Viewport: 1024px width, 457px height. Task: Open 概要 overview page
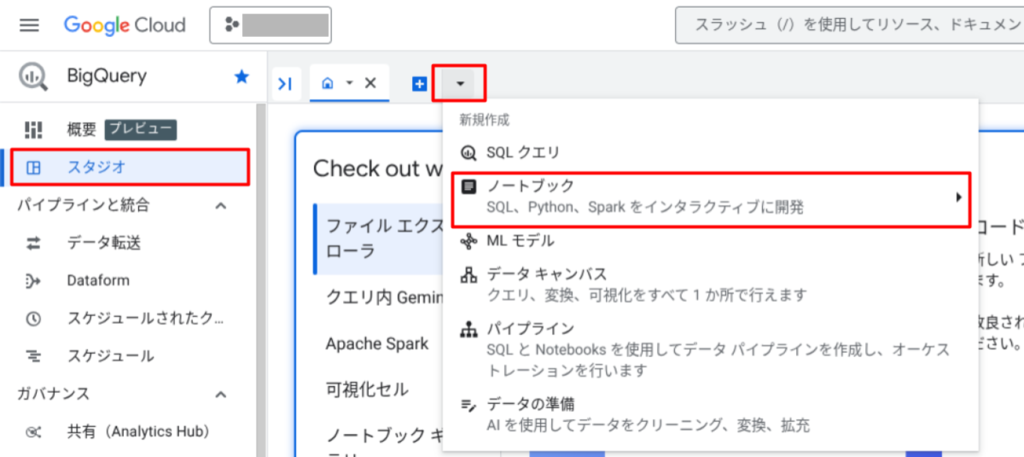(x=82, y=129)
